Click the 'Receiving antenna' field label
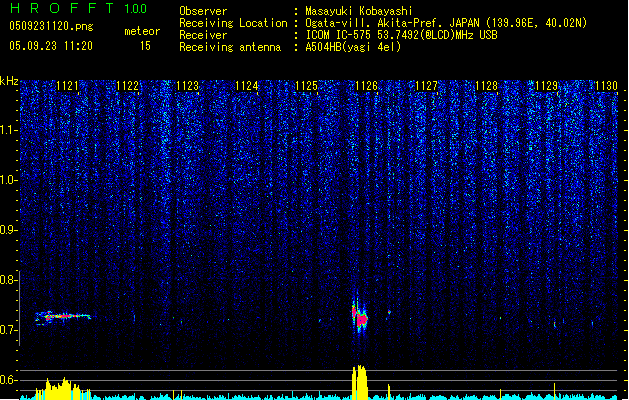 pos(230,47)
